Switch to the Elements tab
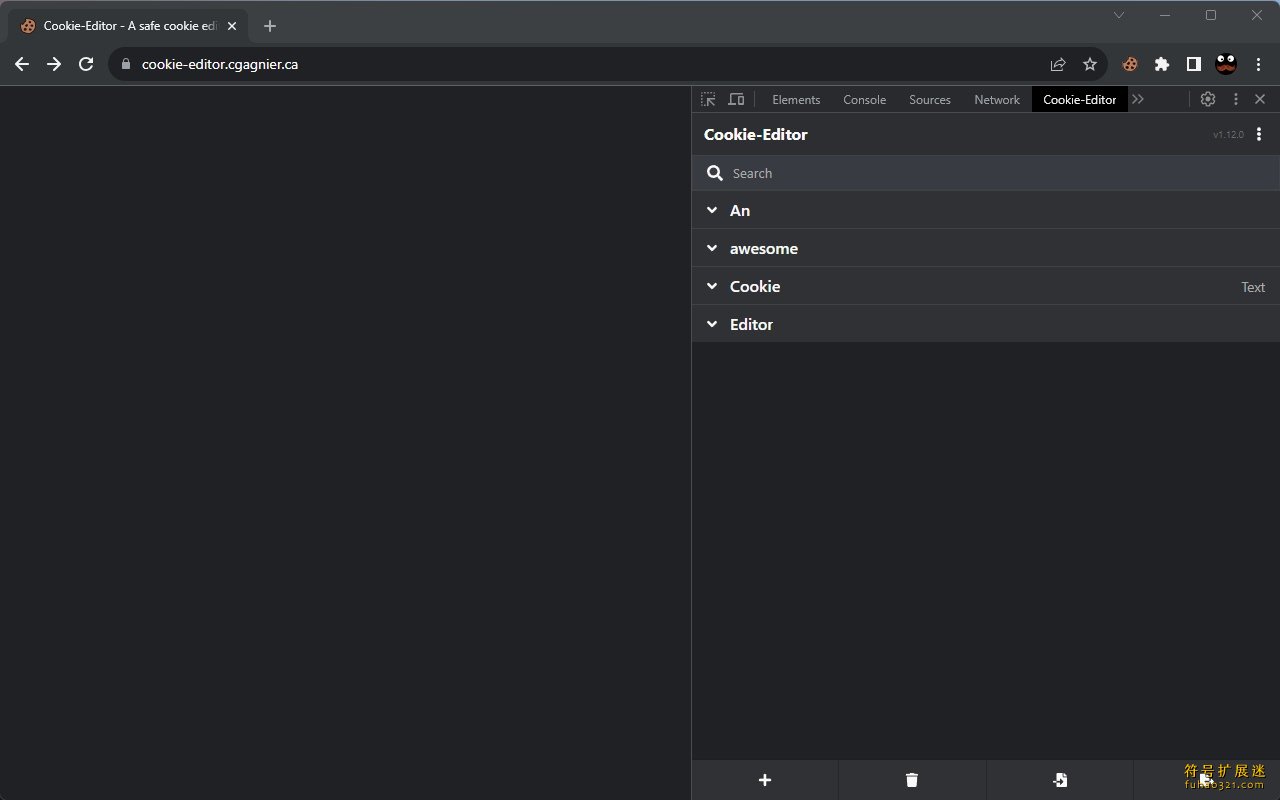 point(796,99)
